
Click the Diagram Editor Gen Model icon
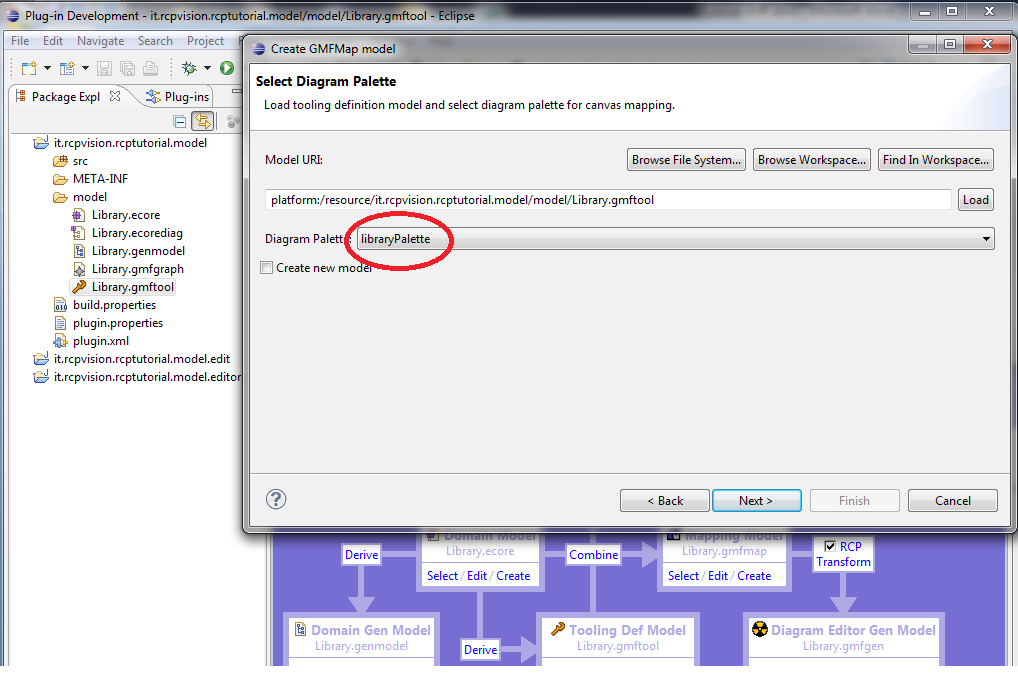pos(760,629)
